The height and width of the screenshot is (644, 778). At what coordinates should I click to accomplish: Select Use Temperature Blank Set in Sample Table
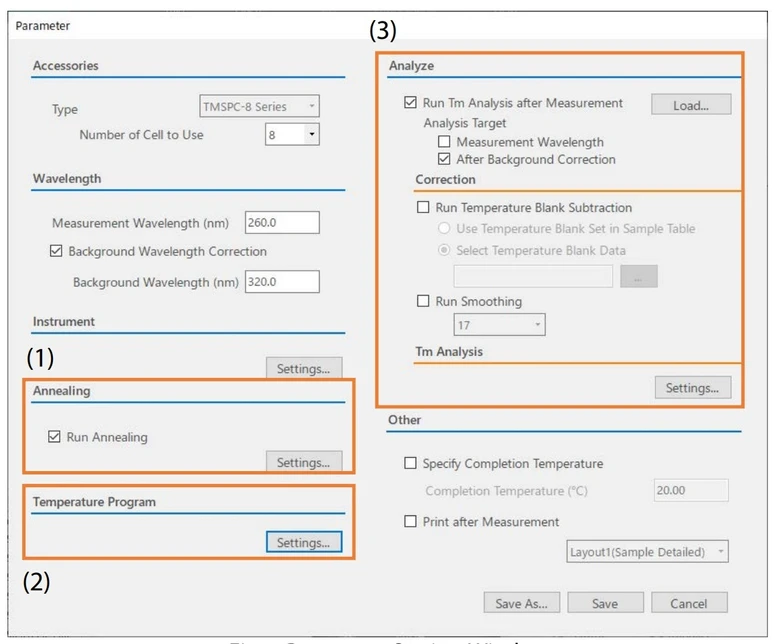pos(445,229)
